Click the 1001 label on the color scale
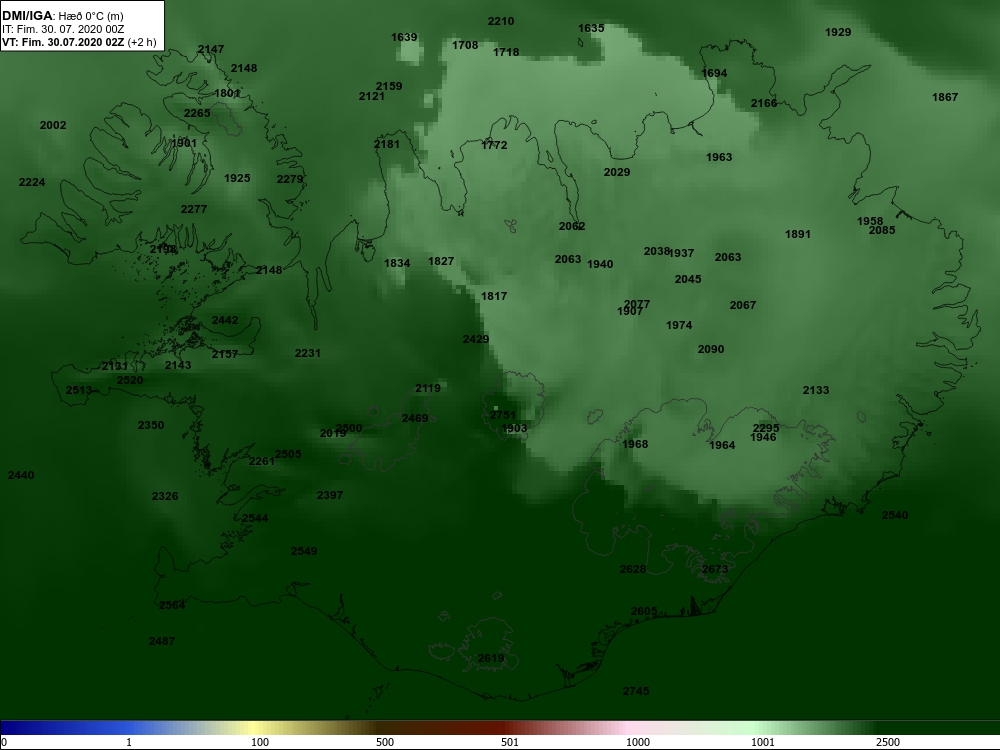 click(762, 742)
